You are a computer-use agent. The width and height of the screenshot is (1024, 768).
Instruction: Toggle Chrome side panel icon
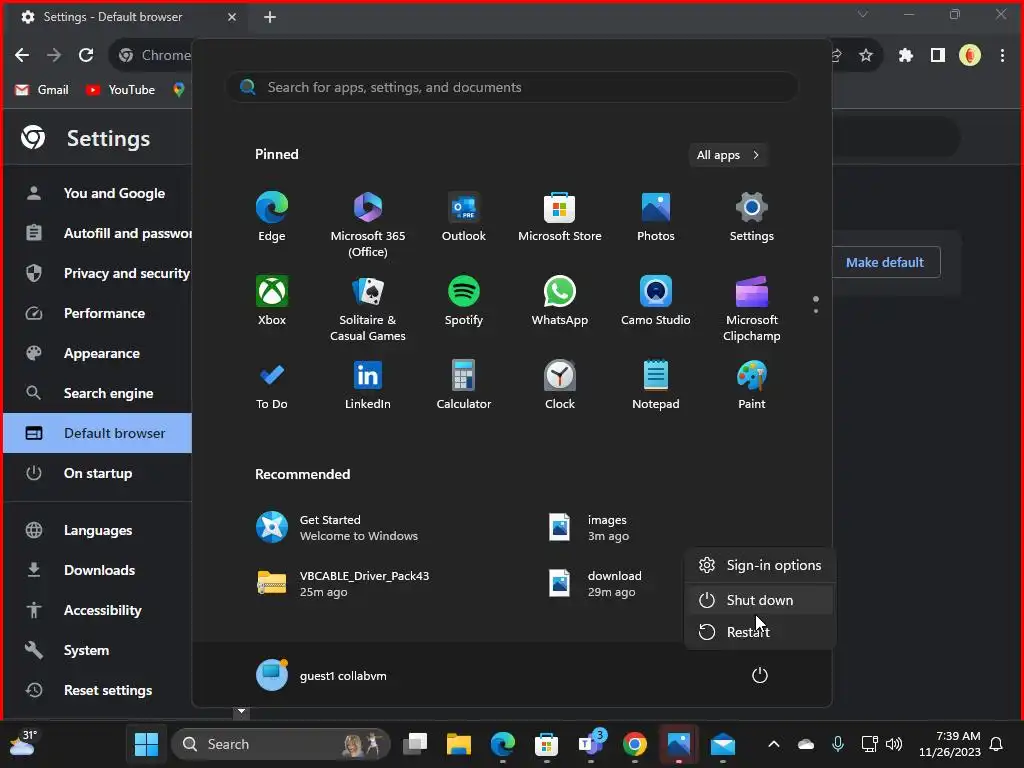[938, 56]
